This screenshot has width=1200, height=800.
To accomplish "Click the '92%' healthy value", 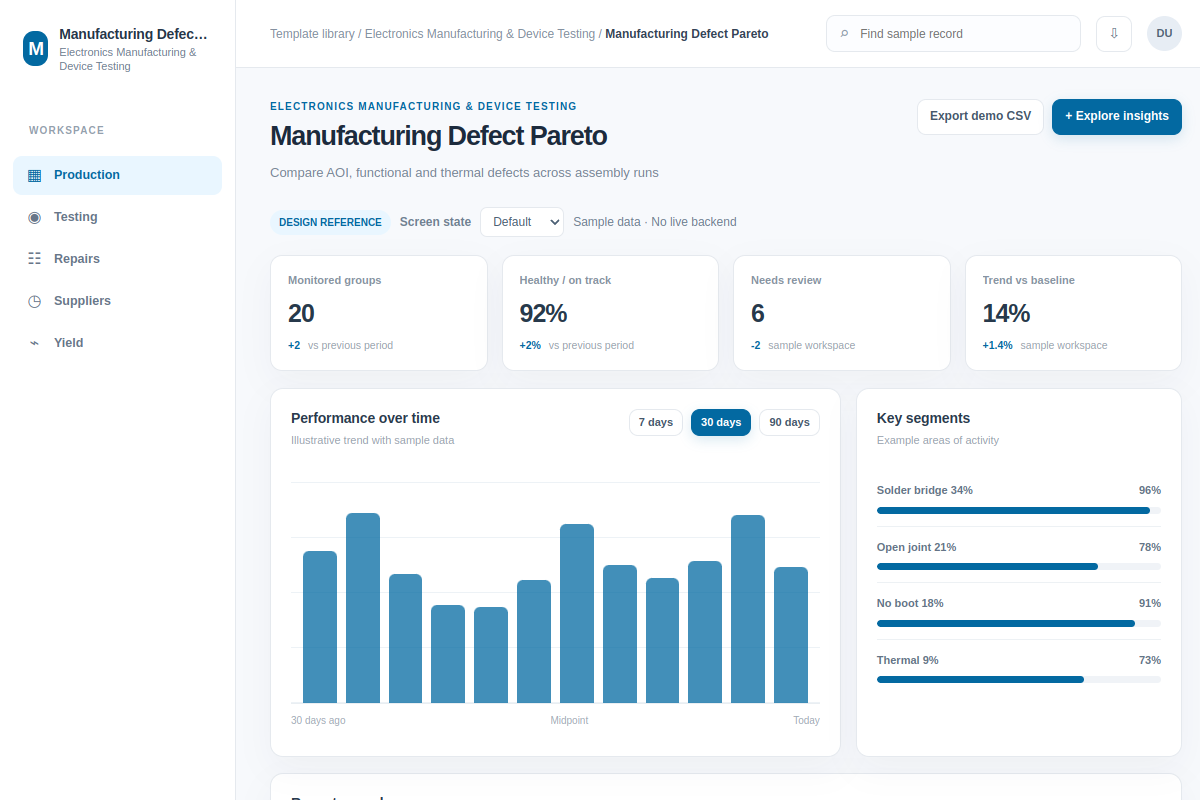I will point(543,313).
